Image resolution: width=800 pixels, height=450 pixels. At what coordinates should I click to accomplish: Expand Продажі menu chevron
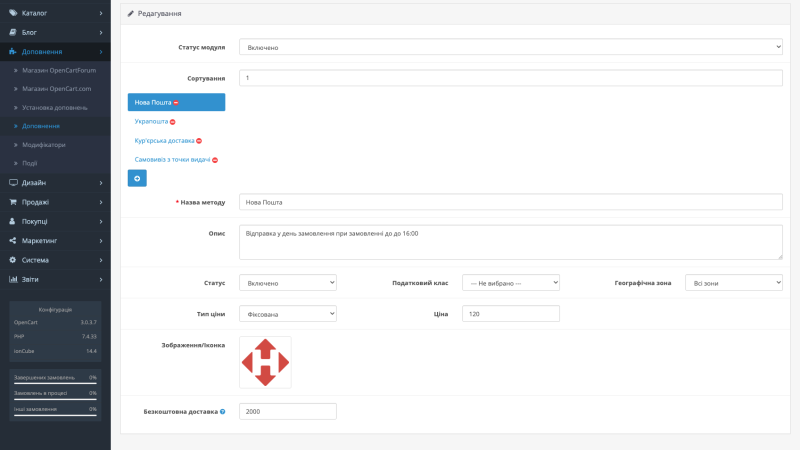coord(101,202)
